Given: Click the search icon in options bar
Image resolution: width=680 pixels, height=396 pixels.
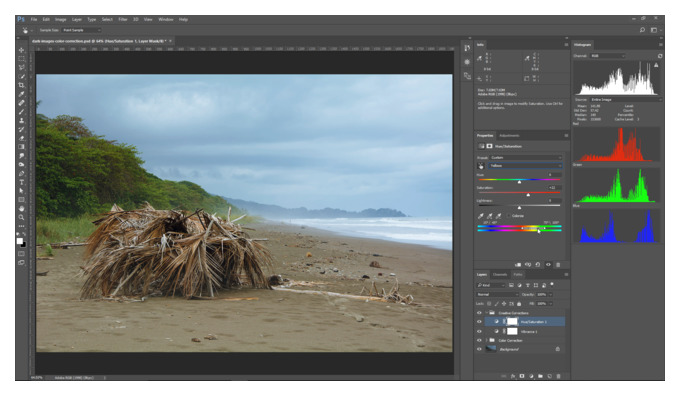Looking at the screenshot, I should tap(642, 30).
